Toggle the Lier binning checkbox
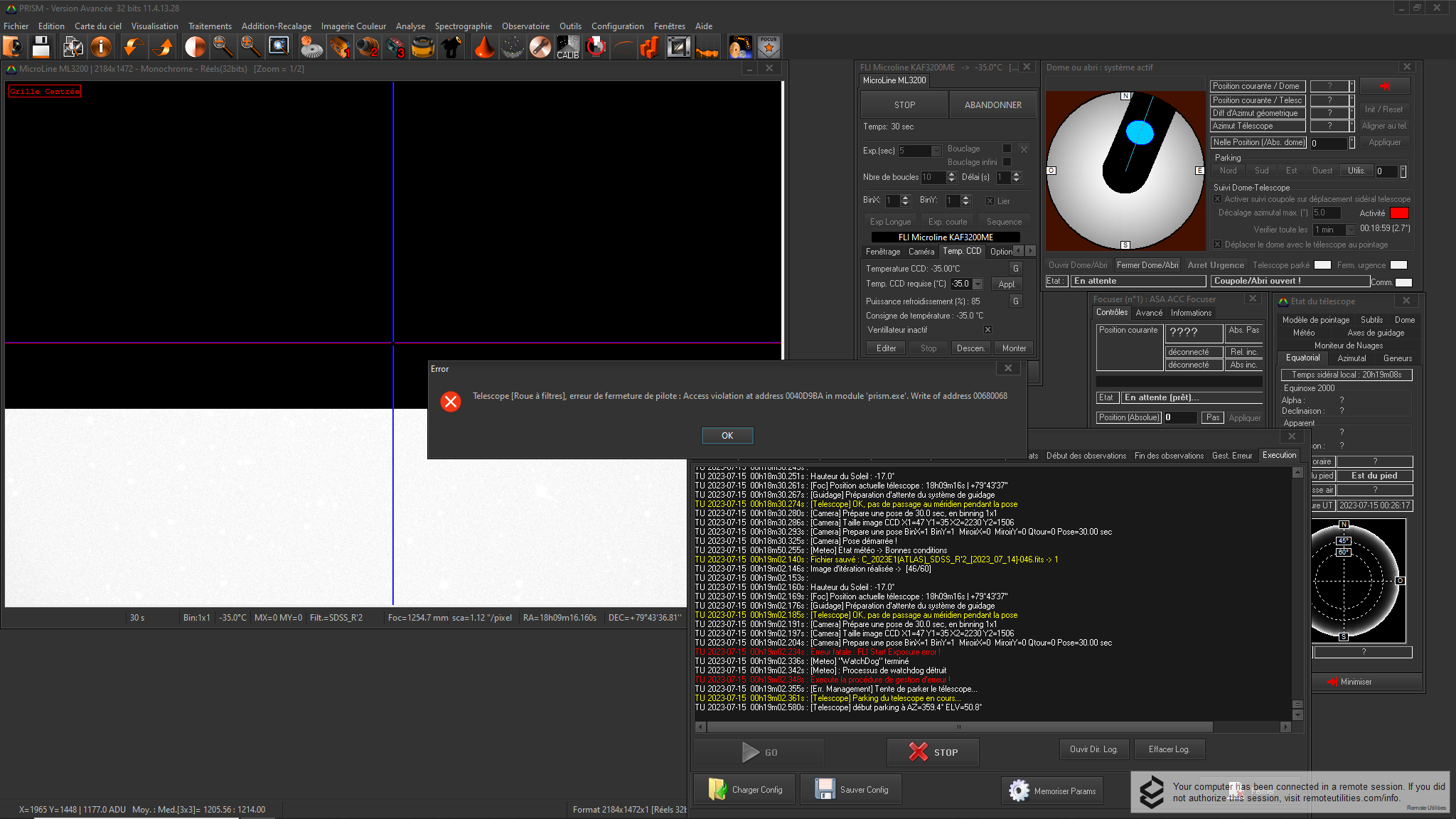The image size is (1456, 819). [x=990, y=201]
